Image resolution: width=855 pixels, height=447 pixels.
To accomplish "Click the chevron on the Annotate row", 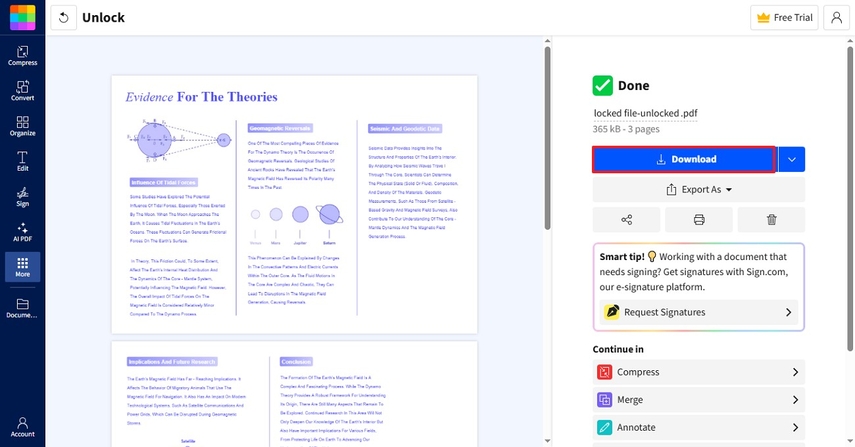I will pyautogui.click(x=796, y=427).
